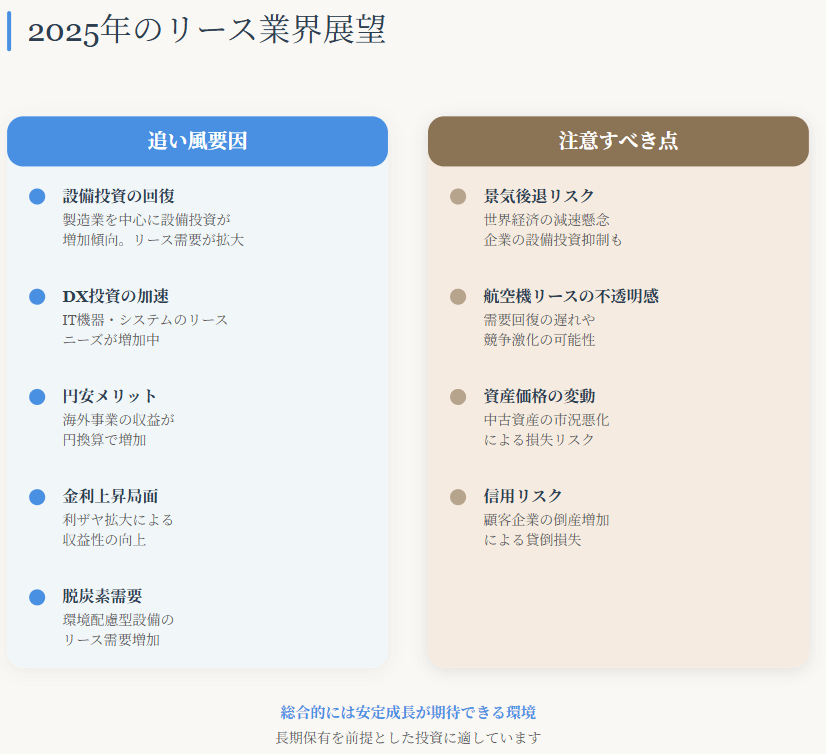
Task: Select the 景気後退リスク heading
Action: [x=539, y=196]
